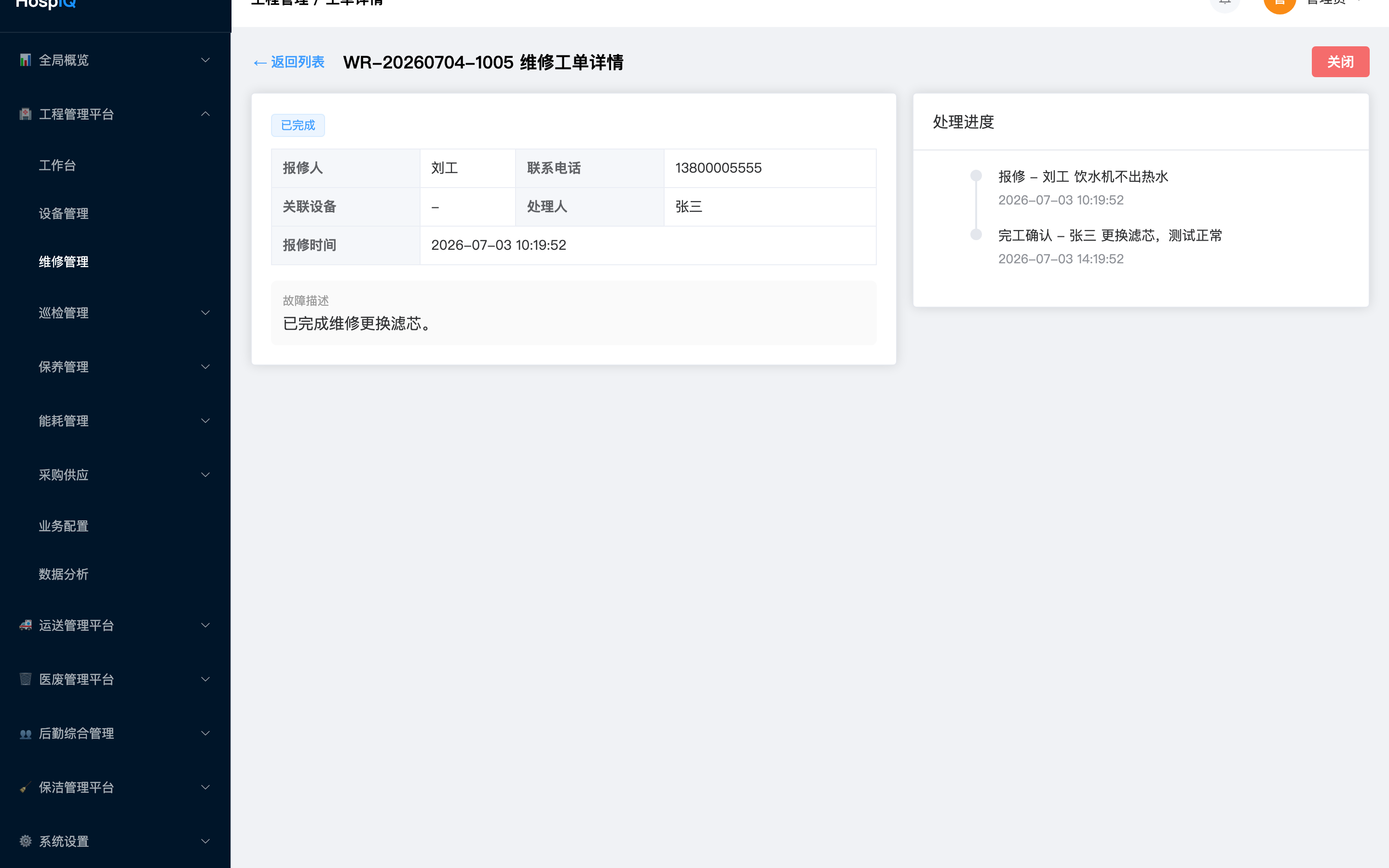1389x868 pixels.
Task: Expand the 全局概览 menu chevron
Action: [205, 60]
